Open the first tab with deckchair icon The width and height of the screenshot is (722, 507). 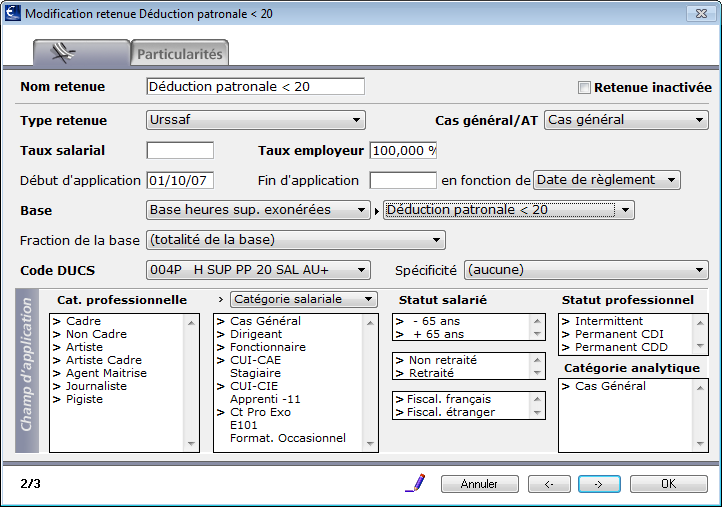(x=82, y=53)
